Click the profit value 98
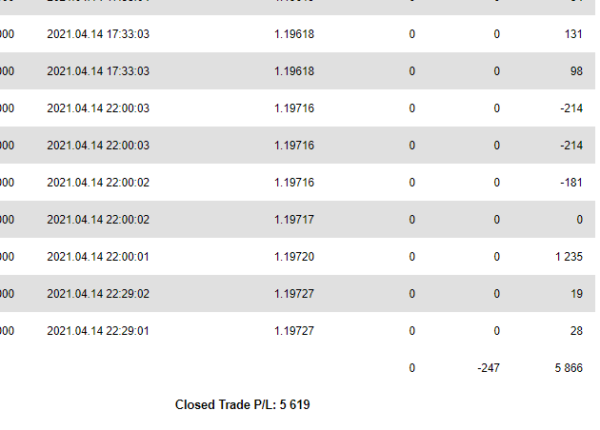 tap(577, 71)
